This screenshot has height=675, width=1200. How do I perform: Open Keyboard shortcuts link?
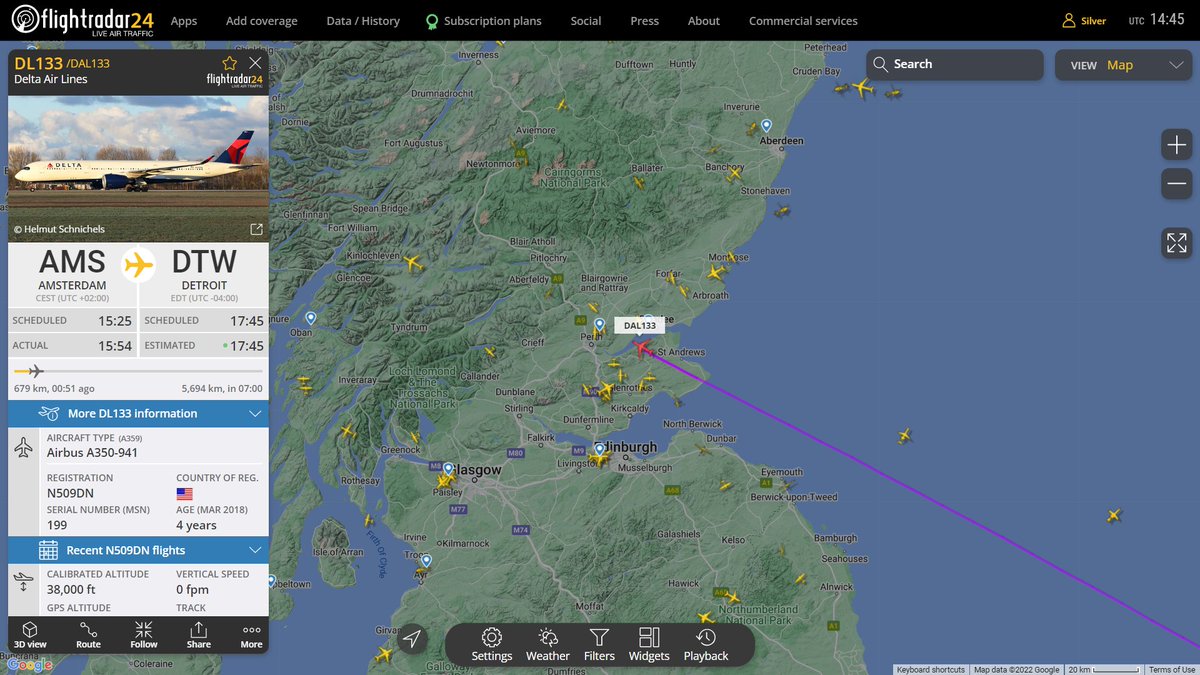click(x=931, y=670)
